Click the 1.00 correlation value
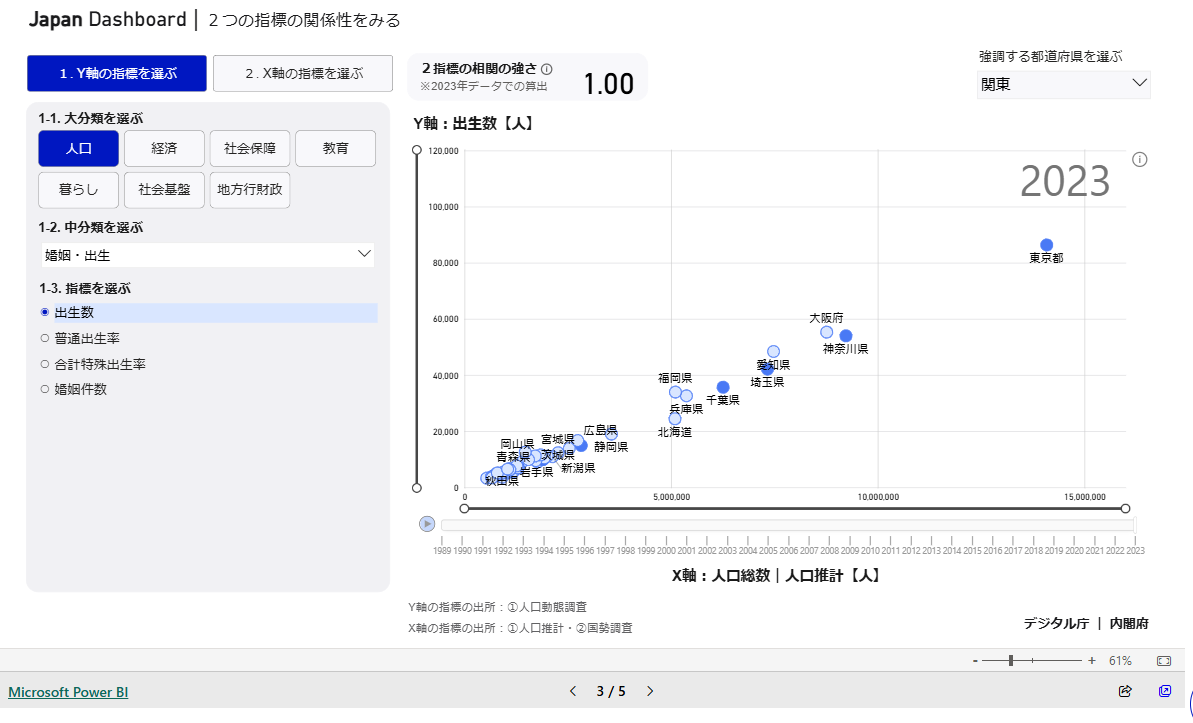The height and width of the screenshot is (723, 1193). tap(609, 84)
